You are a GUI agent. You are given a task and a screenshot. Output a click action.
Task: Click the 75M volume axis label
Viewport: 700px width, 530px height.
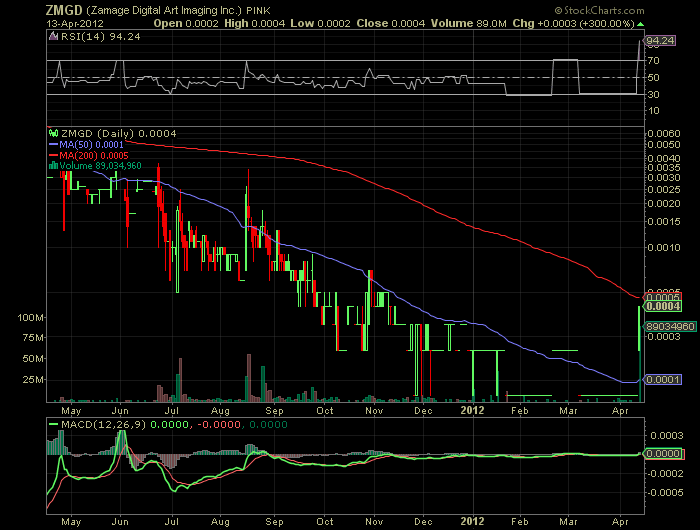pyautogui.click(x=33, y=338)
